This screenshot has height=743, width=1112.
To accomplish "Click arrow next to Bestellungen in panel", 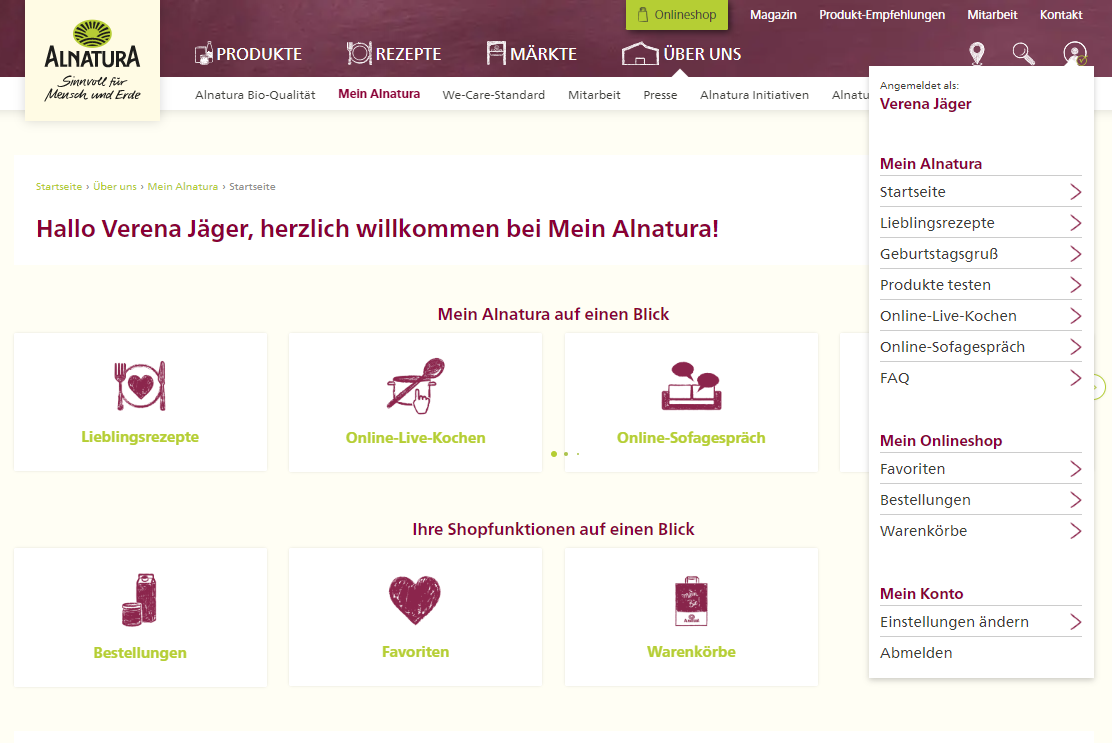I will pos(1075,501).
